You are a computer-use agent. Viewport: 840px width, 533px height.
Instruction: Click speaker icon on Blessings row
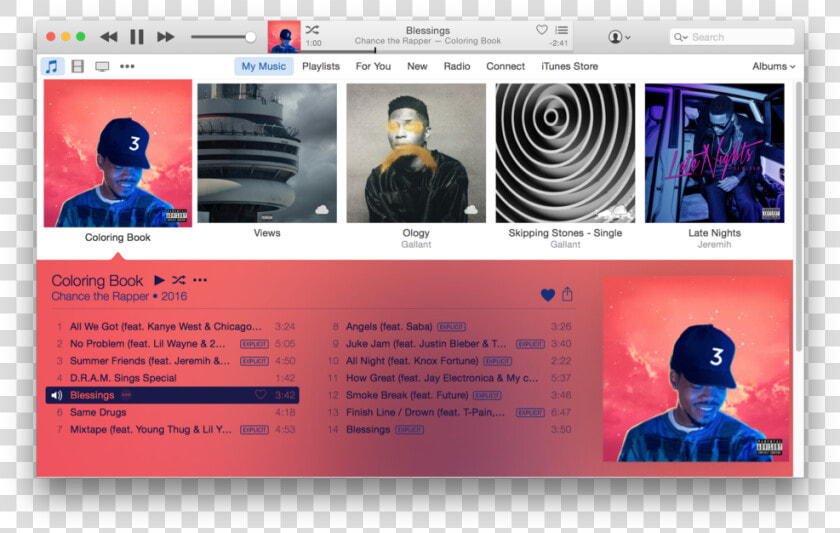[x=57, y=395]
